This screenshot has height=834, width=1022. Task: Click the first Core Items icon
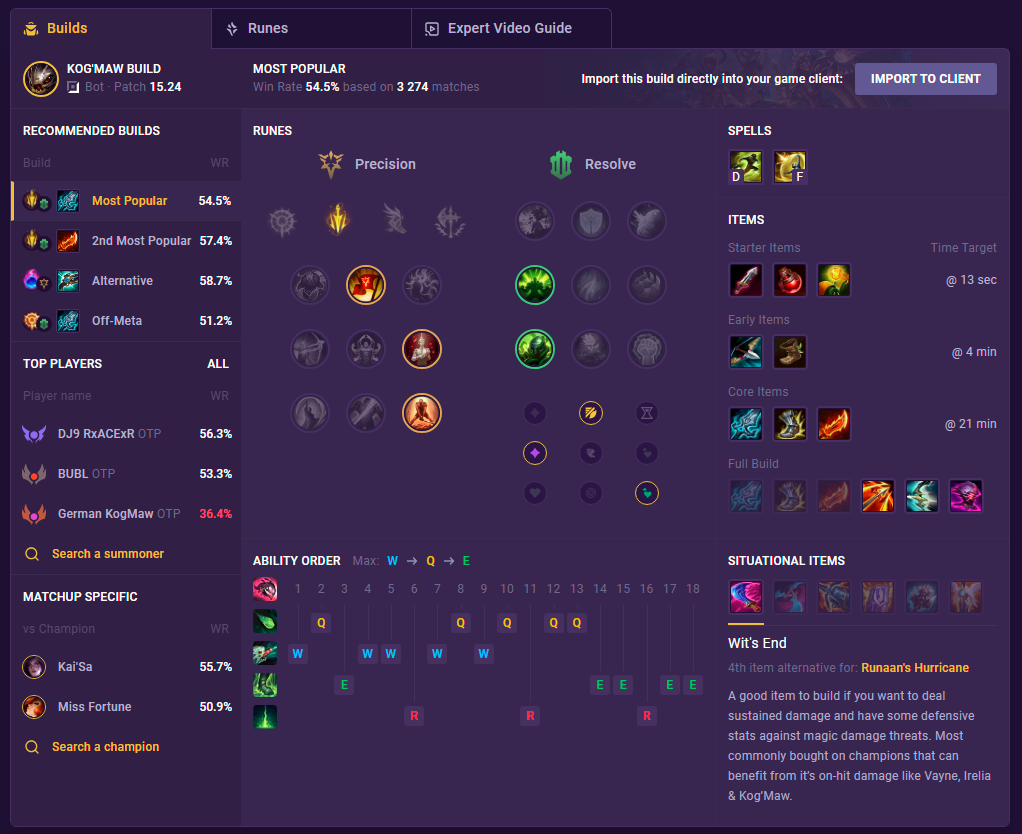(x=745, y=424)
